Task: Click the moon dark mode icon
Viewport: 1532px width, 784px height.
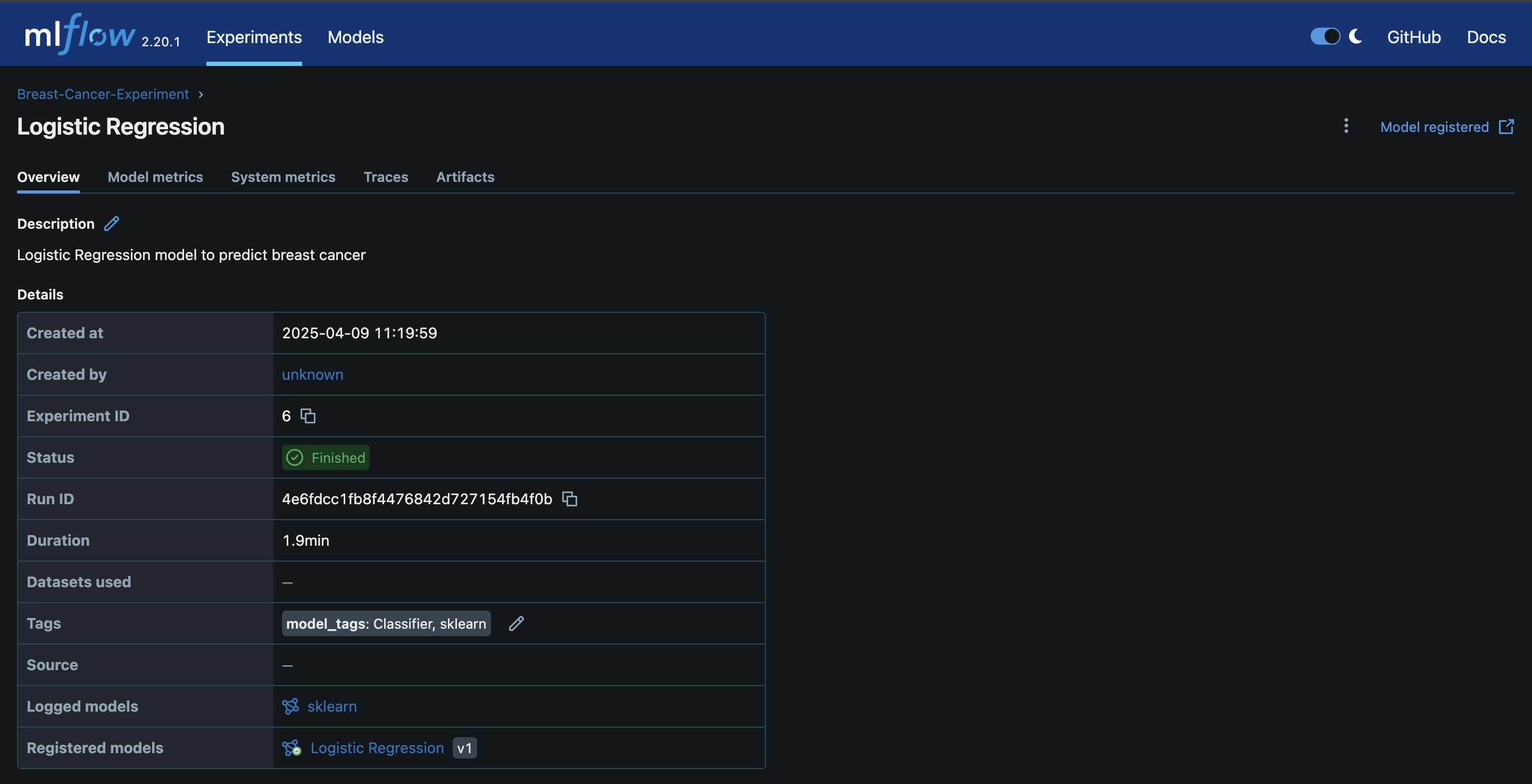Action: pyautogui.click(x=1355, y=36)
